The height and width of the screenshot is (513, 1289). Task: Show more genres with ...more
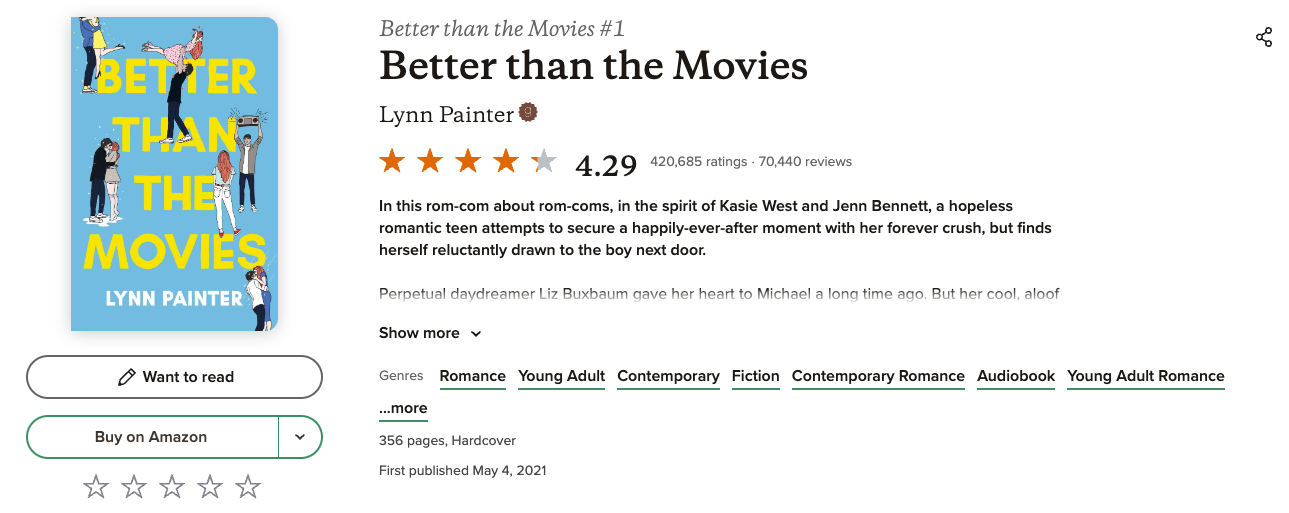click(x=403, y=408)
